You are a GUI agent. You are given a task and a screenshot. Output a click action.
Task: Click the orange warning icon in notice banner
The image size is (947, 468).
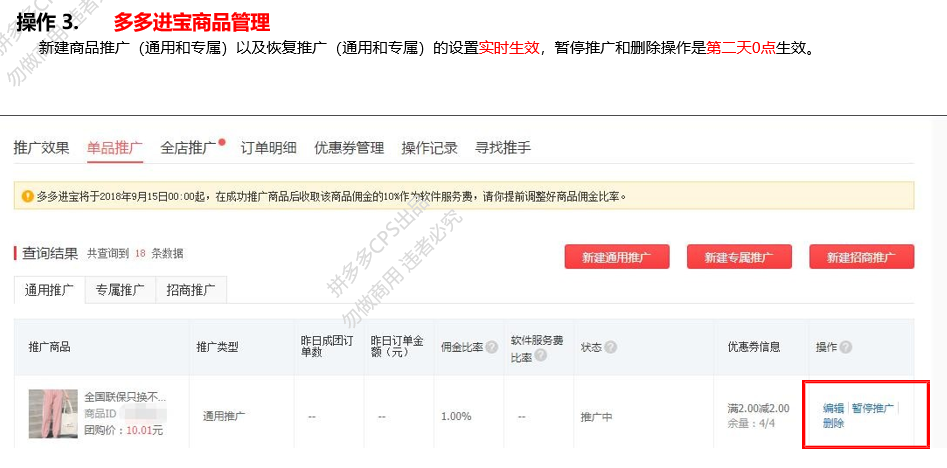coord(27,196)
